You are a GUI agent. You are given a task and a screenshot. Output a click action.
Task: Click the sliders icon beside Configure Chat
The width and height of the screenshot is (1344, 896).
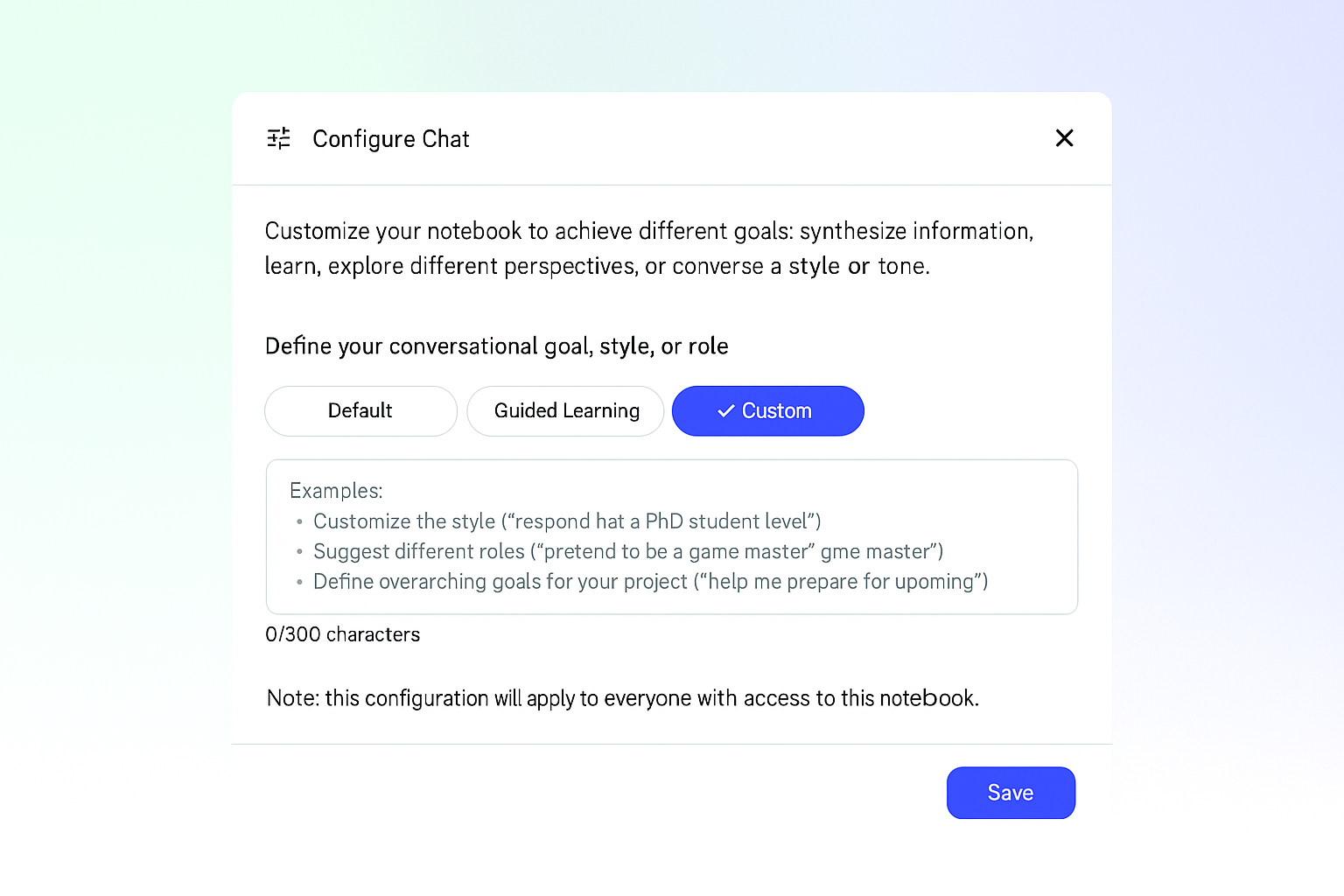278,138
